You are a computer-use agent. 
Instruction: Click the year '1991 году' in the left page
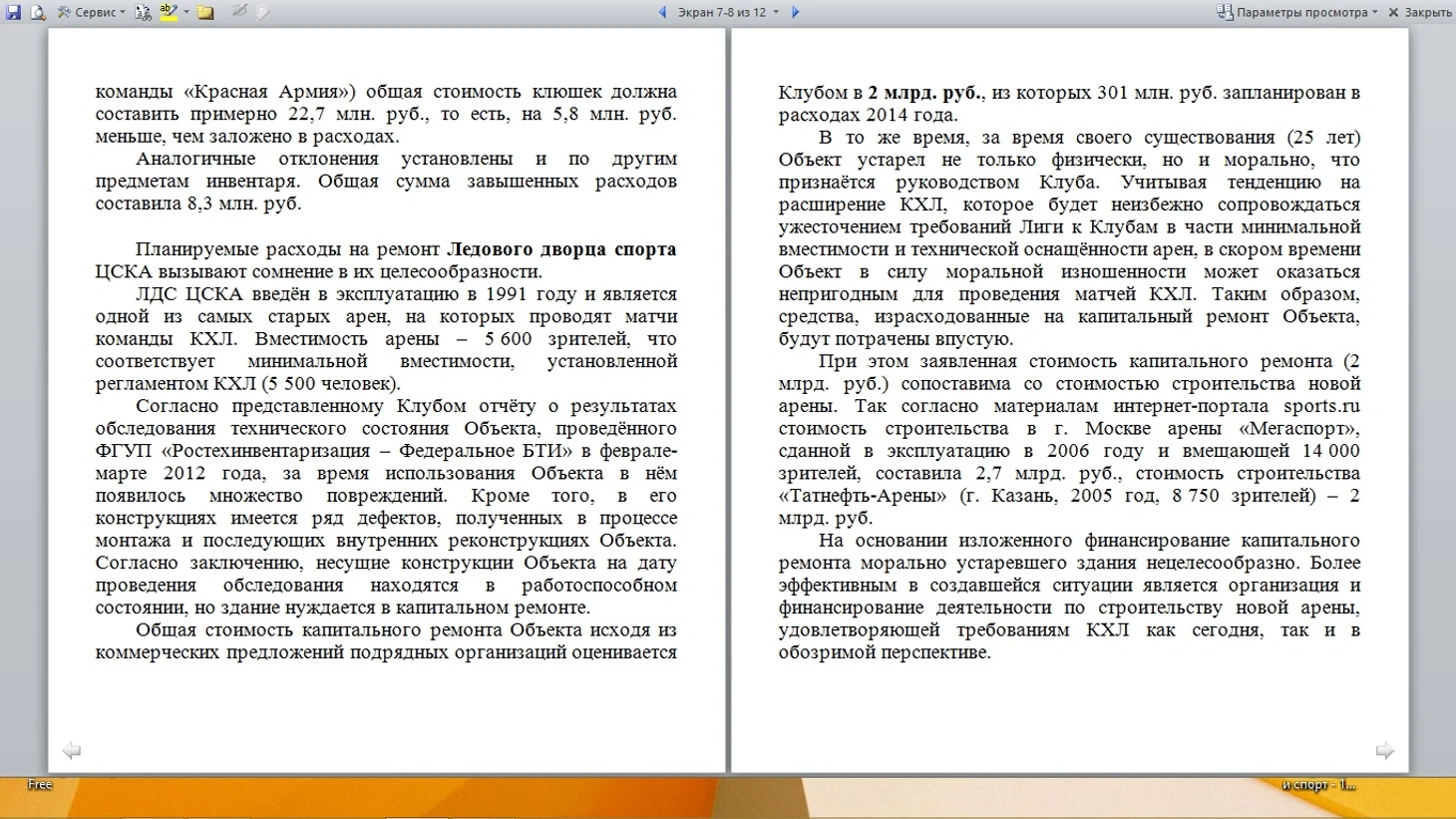pos(532,294)
